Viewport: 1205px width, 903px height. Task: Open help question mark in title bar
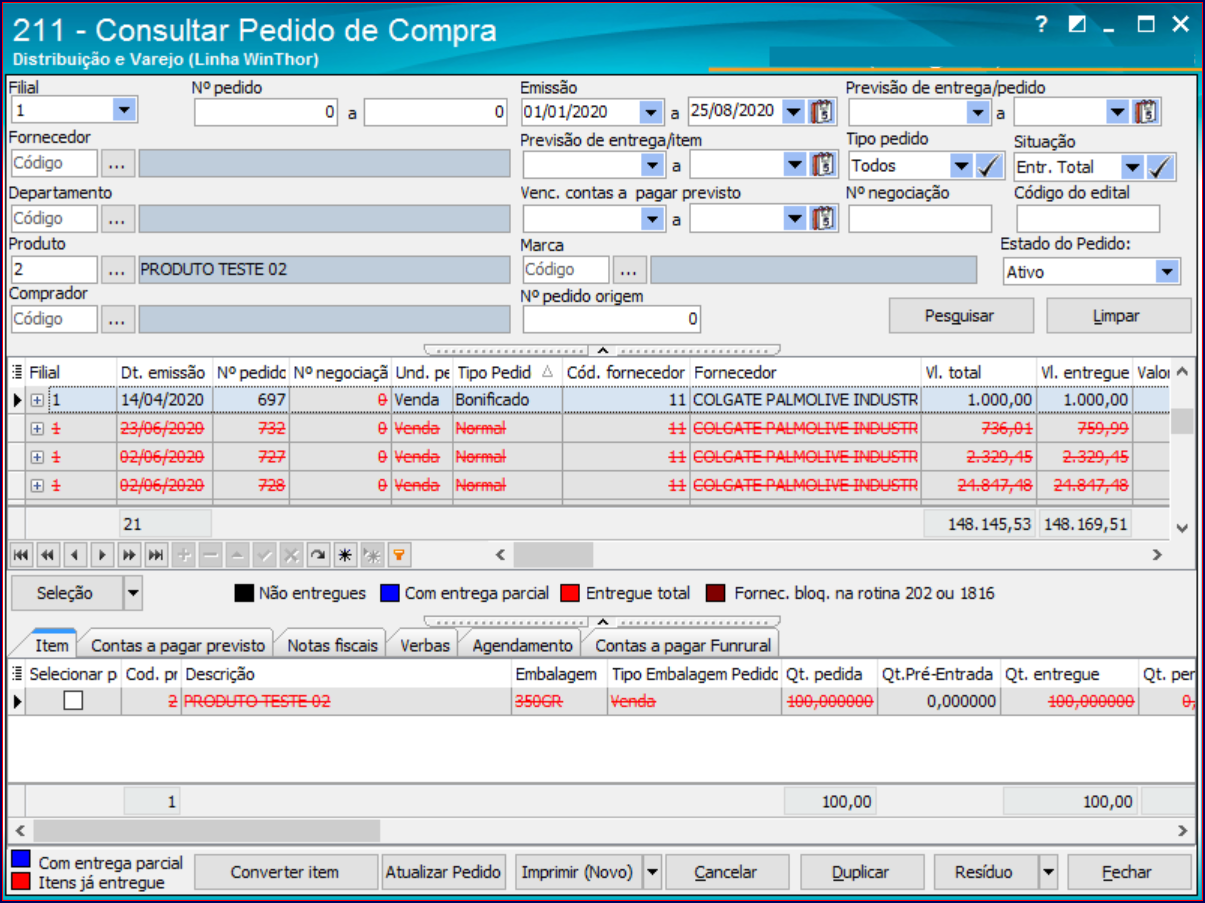(x=1041, y=25)
